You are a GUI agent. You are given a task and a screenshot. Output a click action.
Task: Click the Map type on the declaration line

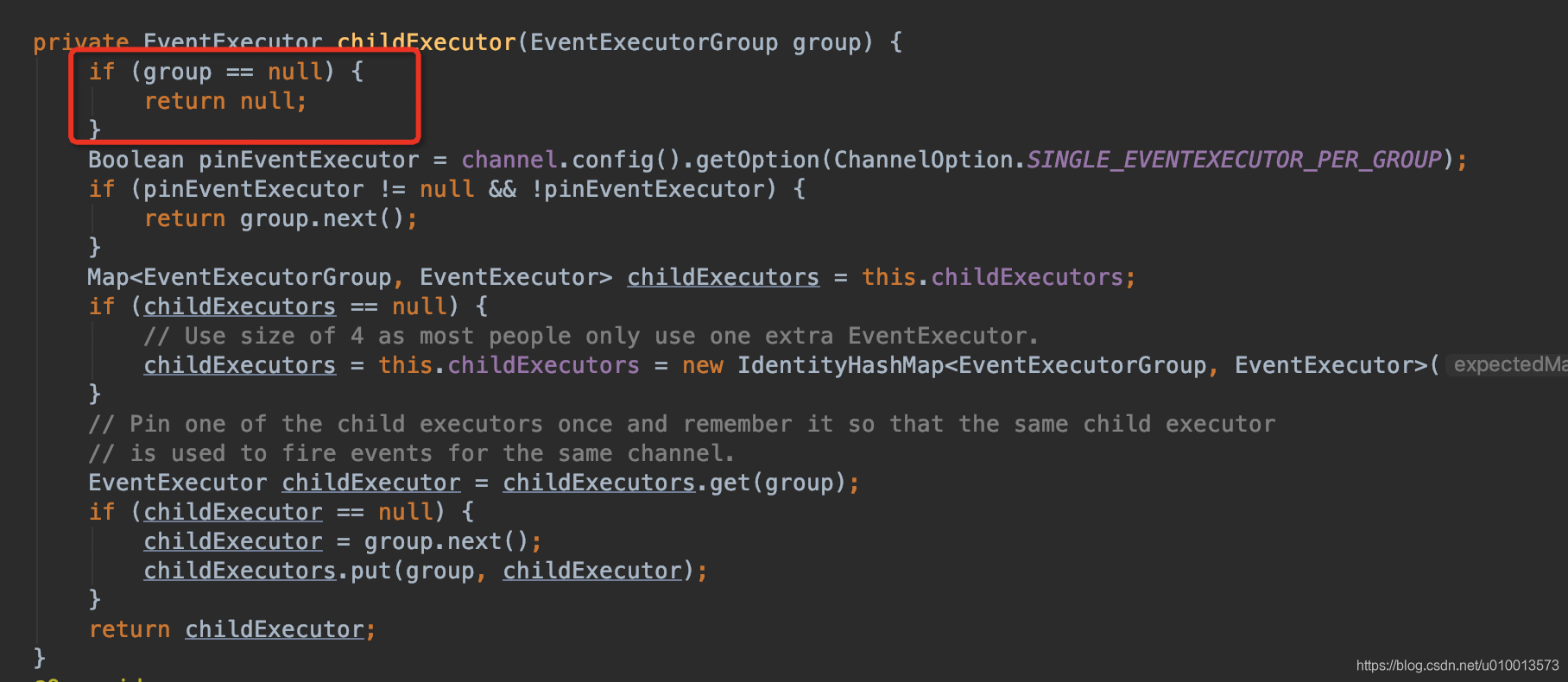(x=107, y=277)
